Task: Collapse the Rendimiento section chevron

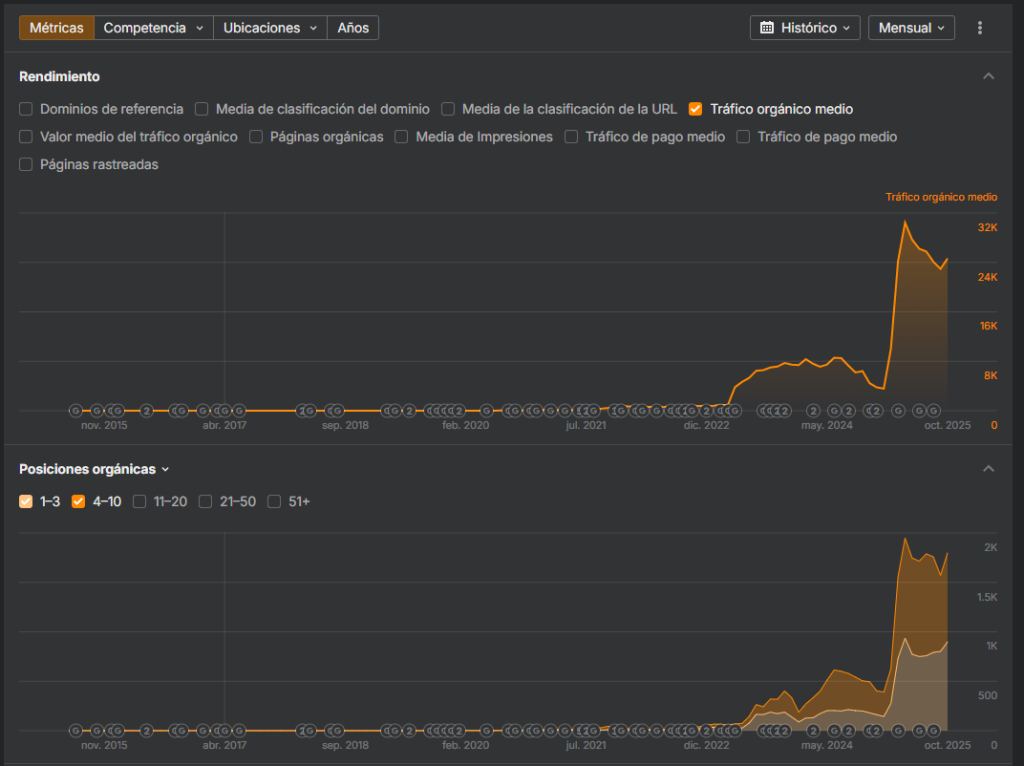Action: pyautogui.click(x=988, y=77)
